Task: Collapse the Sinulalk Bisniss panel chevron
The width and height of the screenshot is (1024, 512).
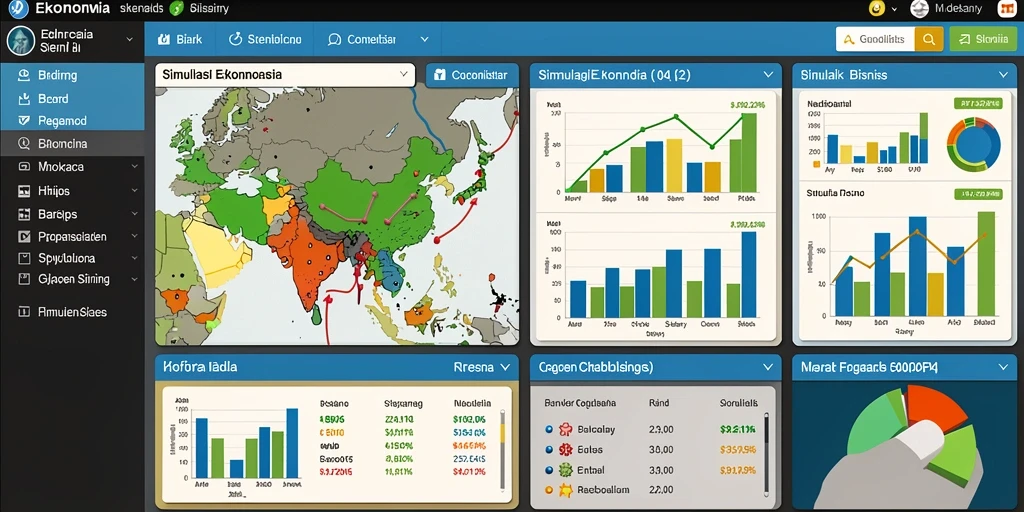Action: pos(1003,75)
